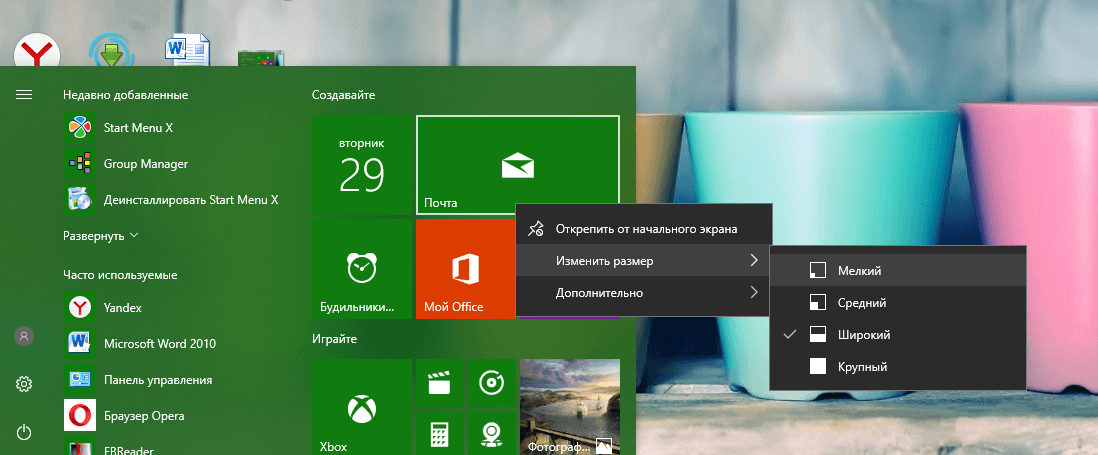Choose Открепить от начального экрана
The image size is (1098, 455).
(x=644, y=229)
